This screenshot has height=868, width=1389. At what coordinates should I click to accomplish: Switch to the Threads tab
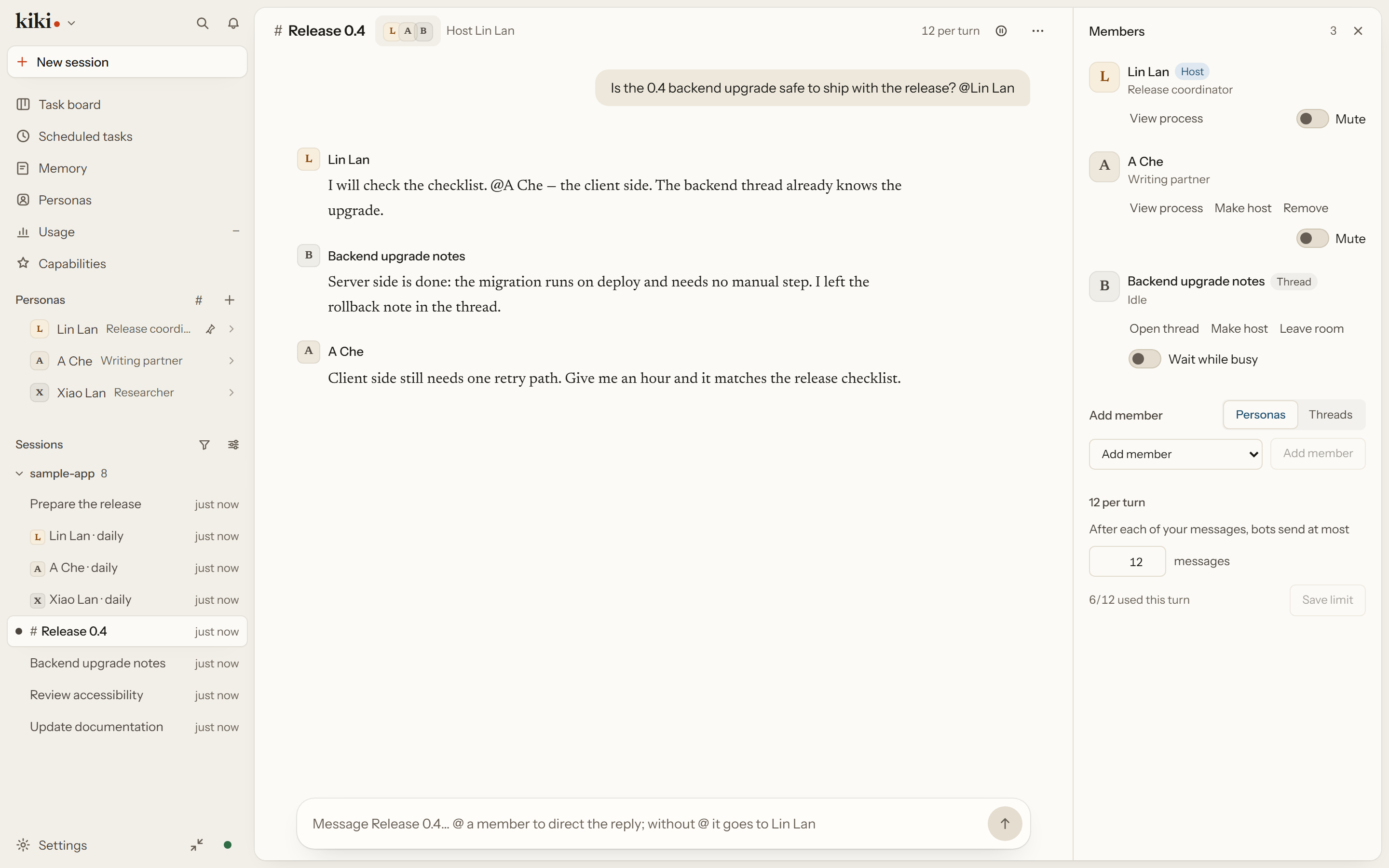(x=1330, y=415)
